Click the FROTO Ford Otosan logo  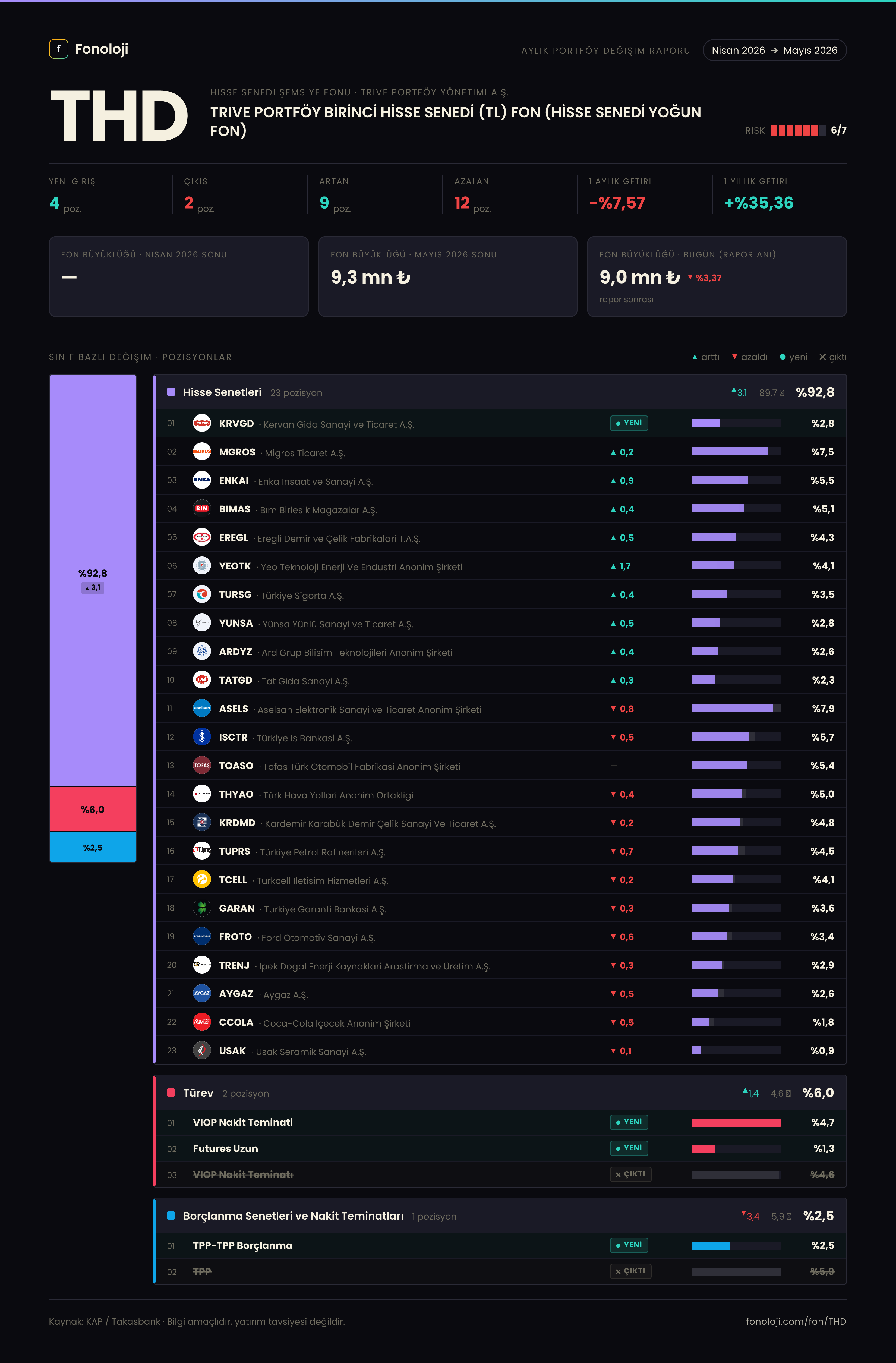click(x=201, y=936)
